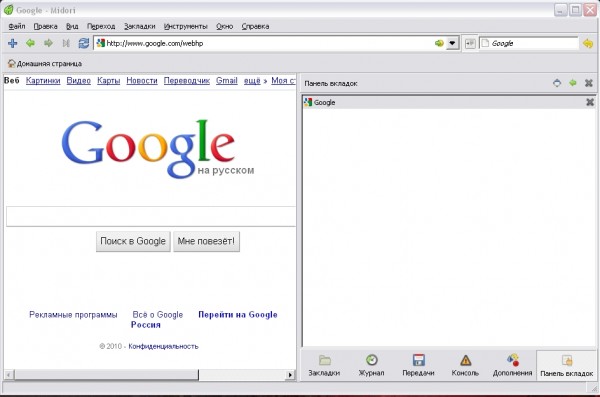
Task: Click the Веб label on Google bar
Action: 11,80
